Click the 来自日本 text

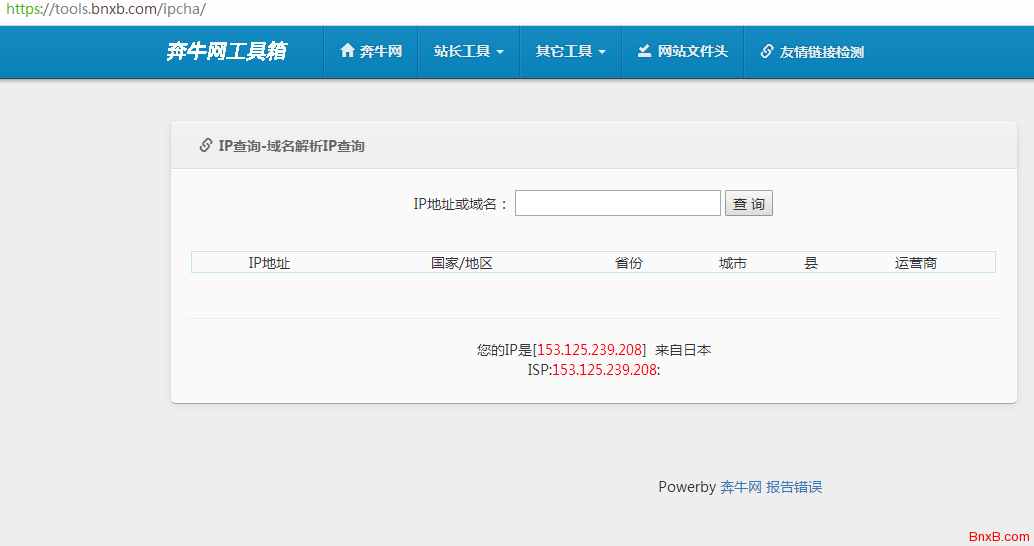tap(683, 350)
